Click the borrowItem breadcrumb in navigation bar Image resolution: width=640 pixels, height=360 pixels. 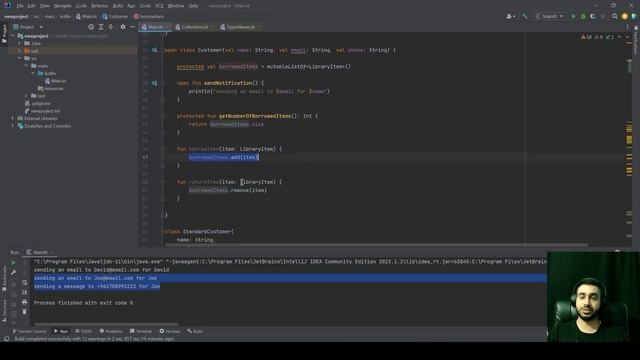pos(149,17)
